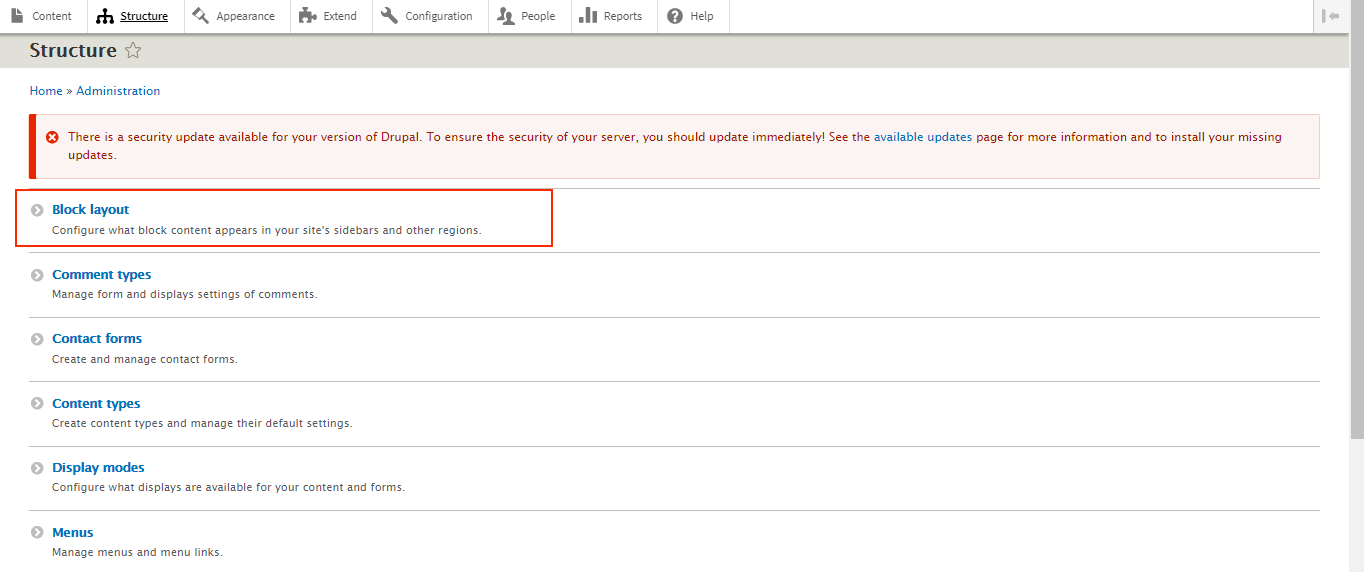Add Structure page to shortcuts star
The image size is (1364, 572).
tap(132, 51)
